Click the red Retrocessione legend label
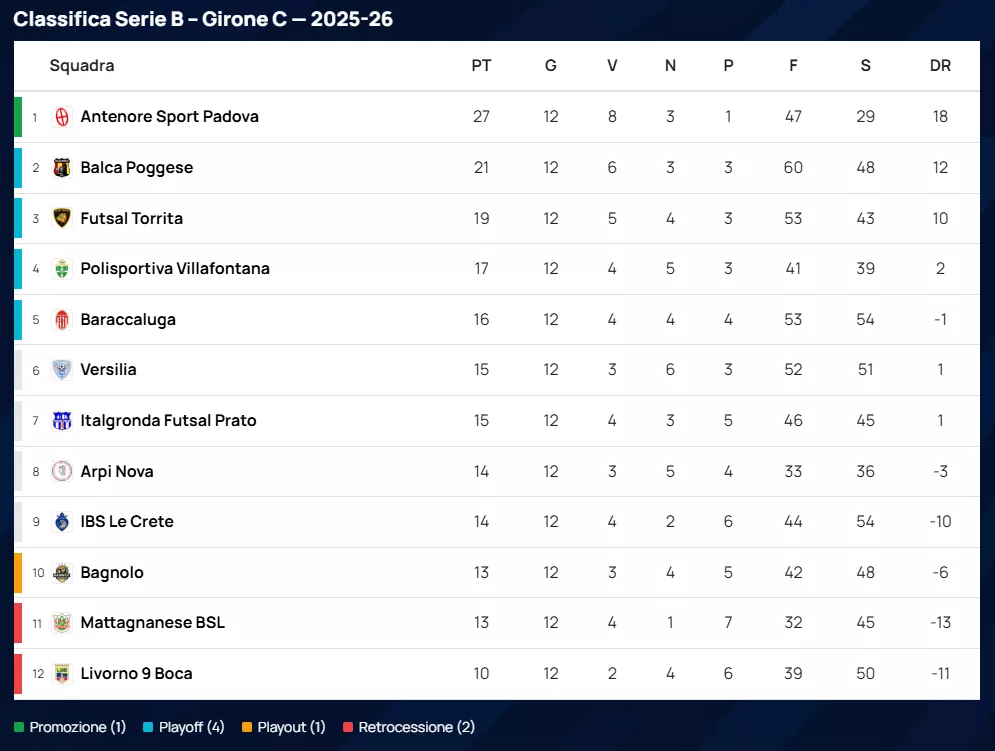 [416, 728]
